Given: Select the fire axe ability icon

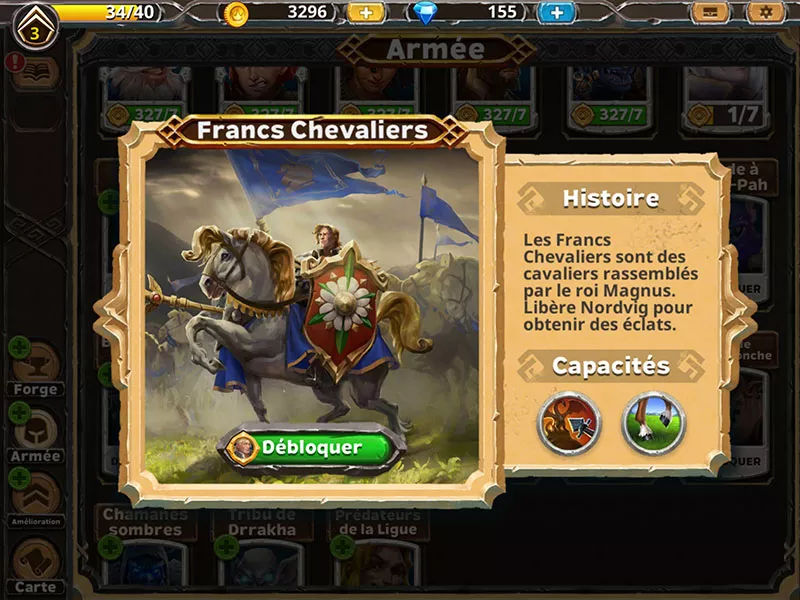Looking at the screenshot, I should pos(569,423).
